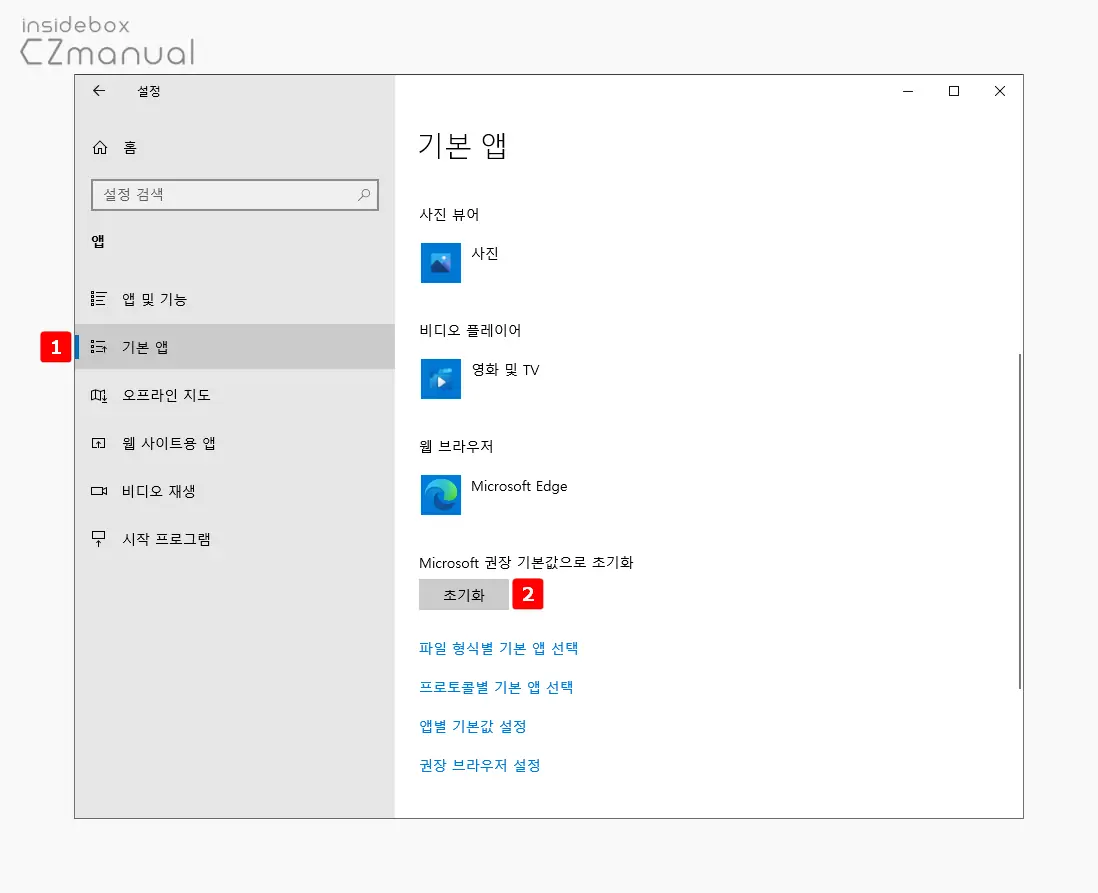
Task: Select 기본 앱 in the sidebar
Action: [235, 347]
